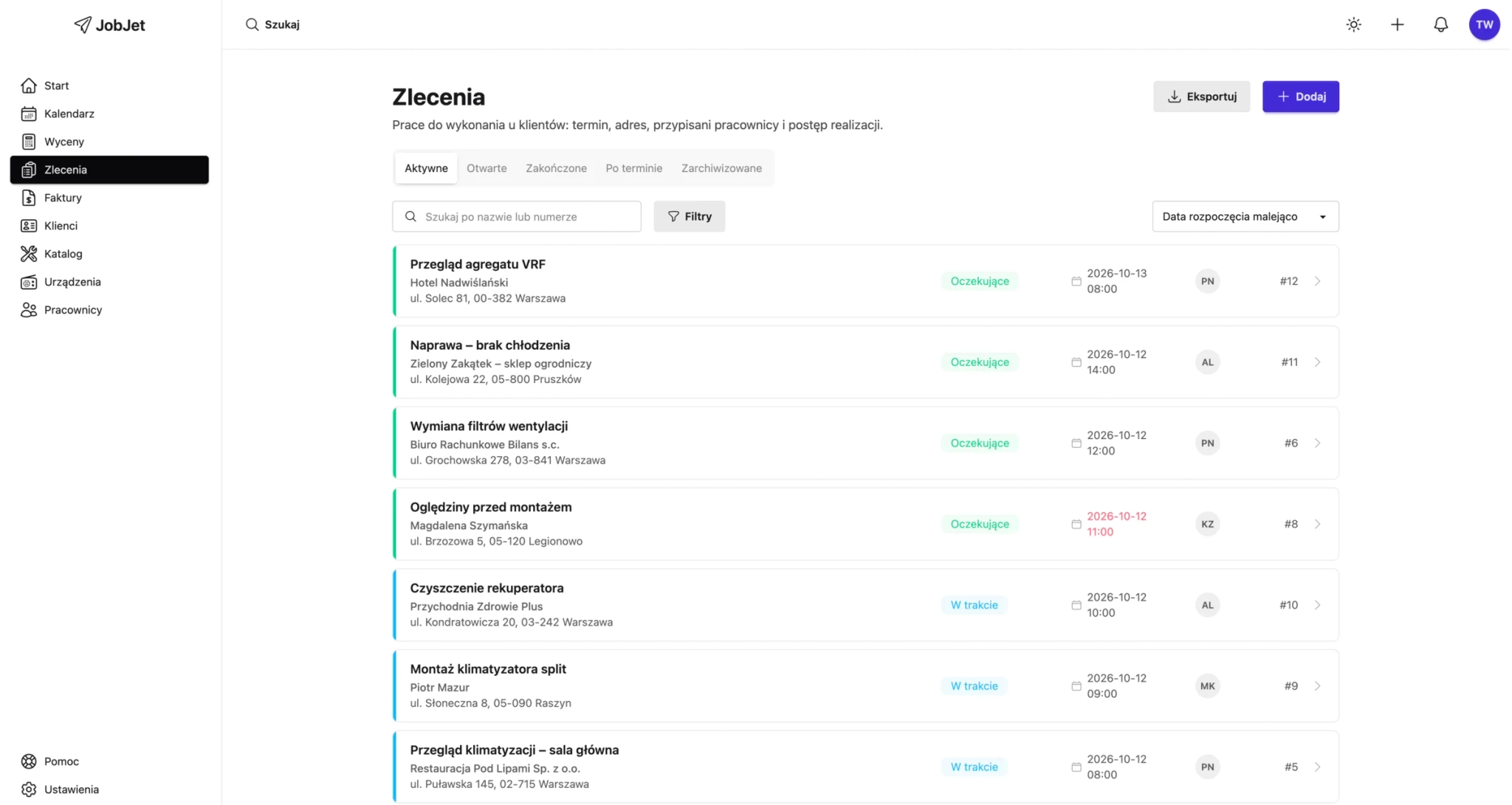Click the order search field Szukaj po nazwie
The width and height of the screenshot is (1512, 805).
517,216
